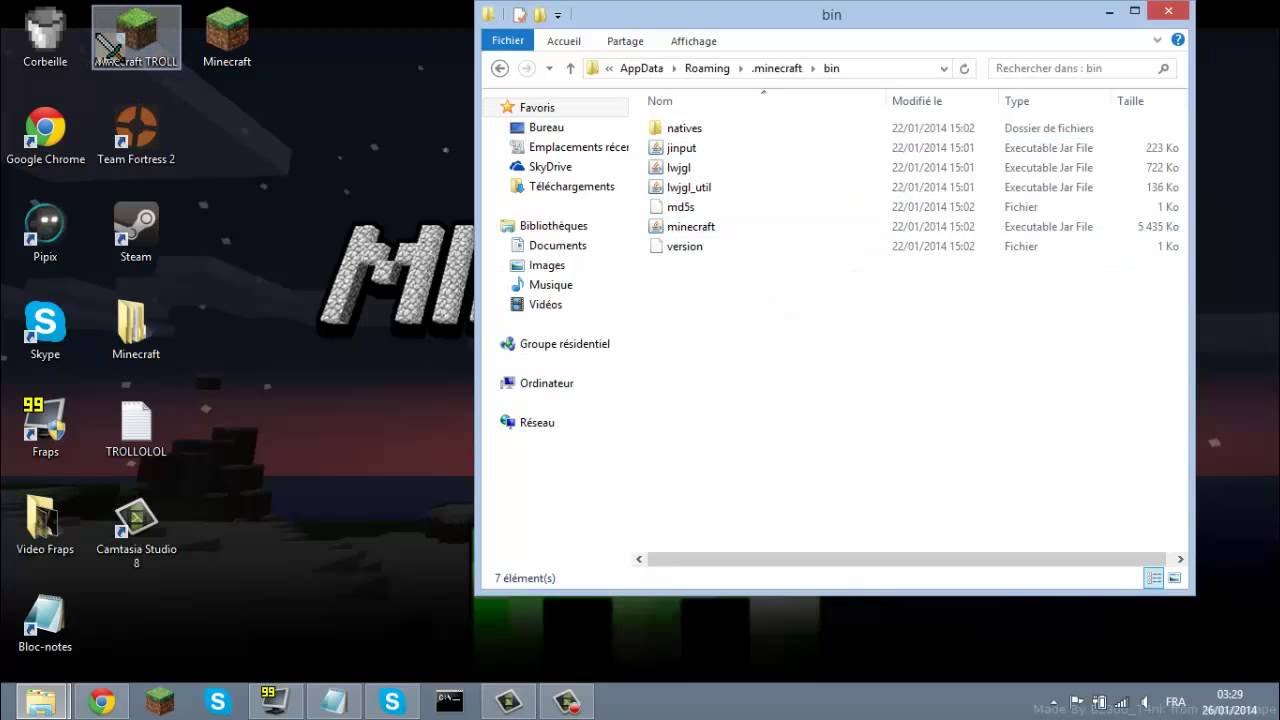Viewport: 1280px width, 720px height.
Task: Select the Minecraft grass block shortcut on desktop
Action: [227, 38]
